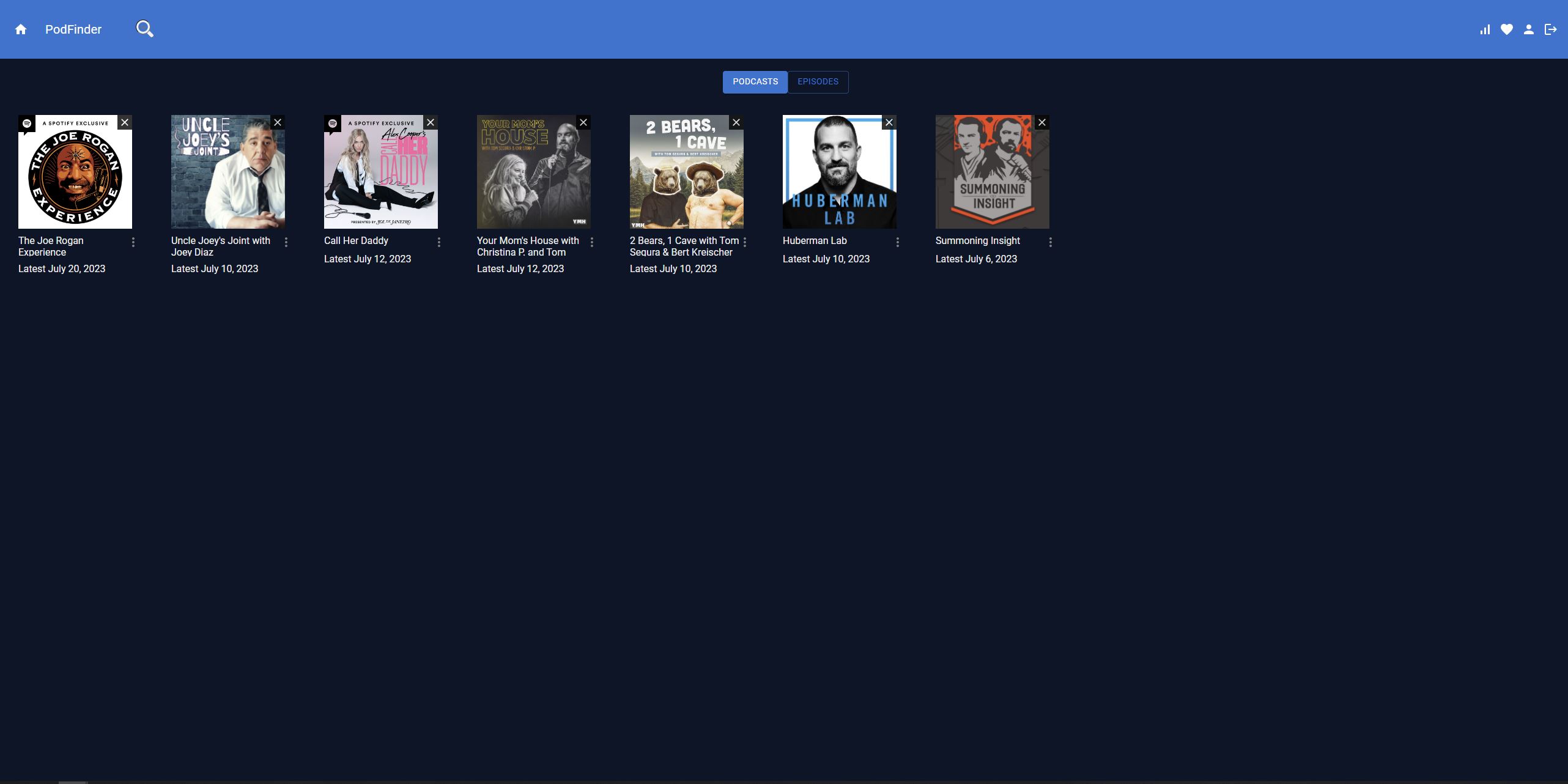Screen dimensions: 1568x784
Task: Remove Huberman Lab using X button
Action: coord(889,122)
